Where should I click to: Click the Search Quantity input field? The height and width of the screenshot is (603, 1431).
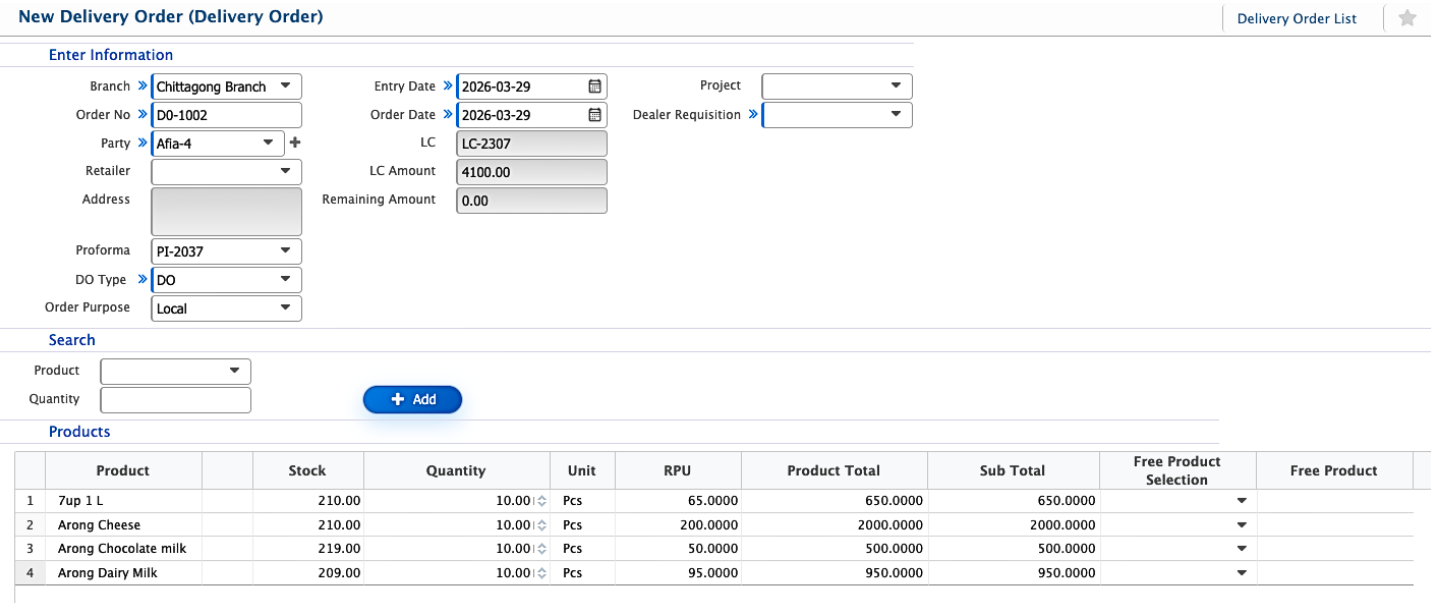176,400
